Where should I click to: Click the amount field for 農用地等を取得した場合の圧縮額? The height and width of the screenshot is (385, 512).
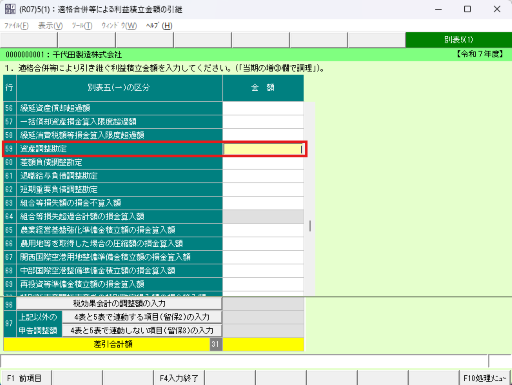point(263,244)
